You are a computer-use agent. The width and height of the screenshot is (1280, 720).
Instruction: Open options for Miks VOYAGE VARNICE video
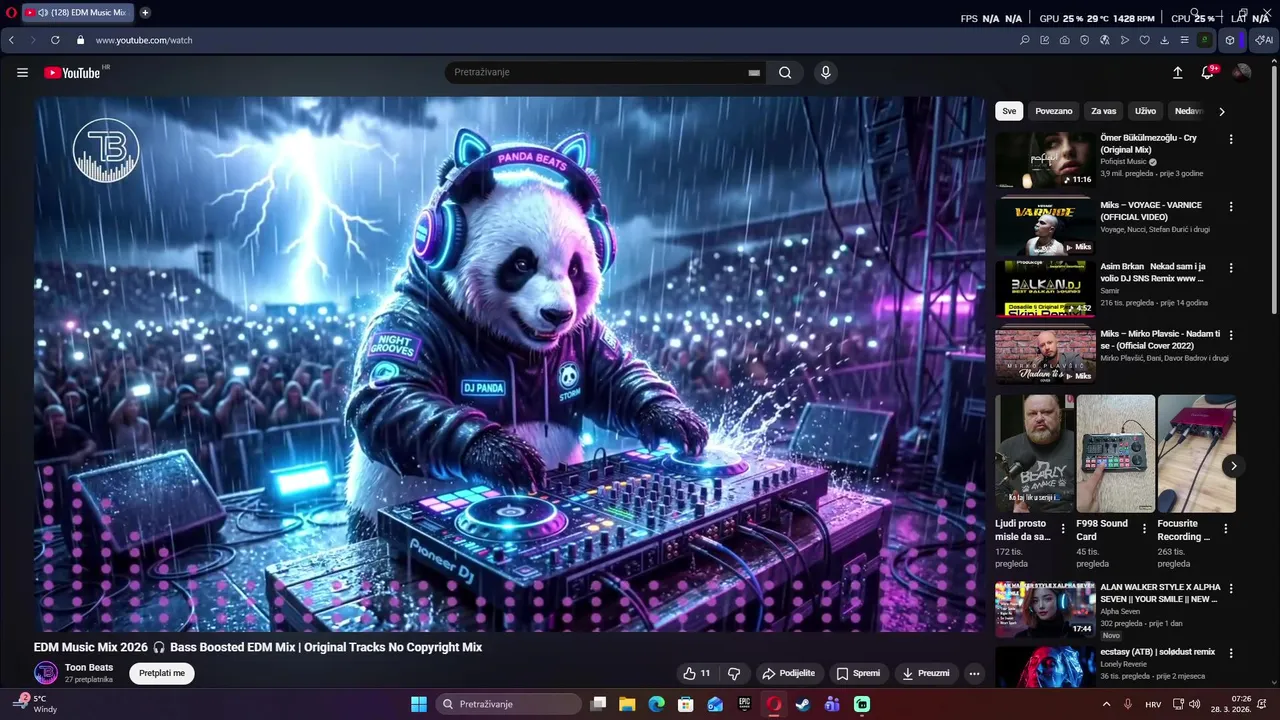coord(1231,206)
